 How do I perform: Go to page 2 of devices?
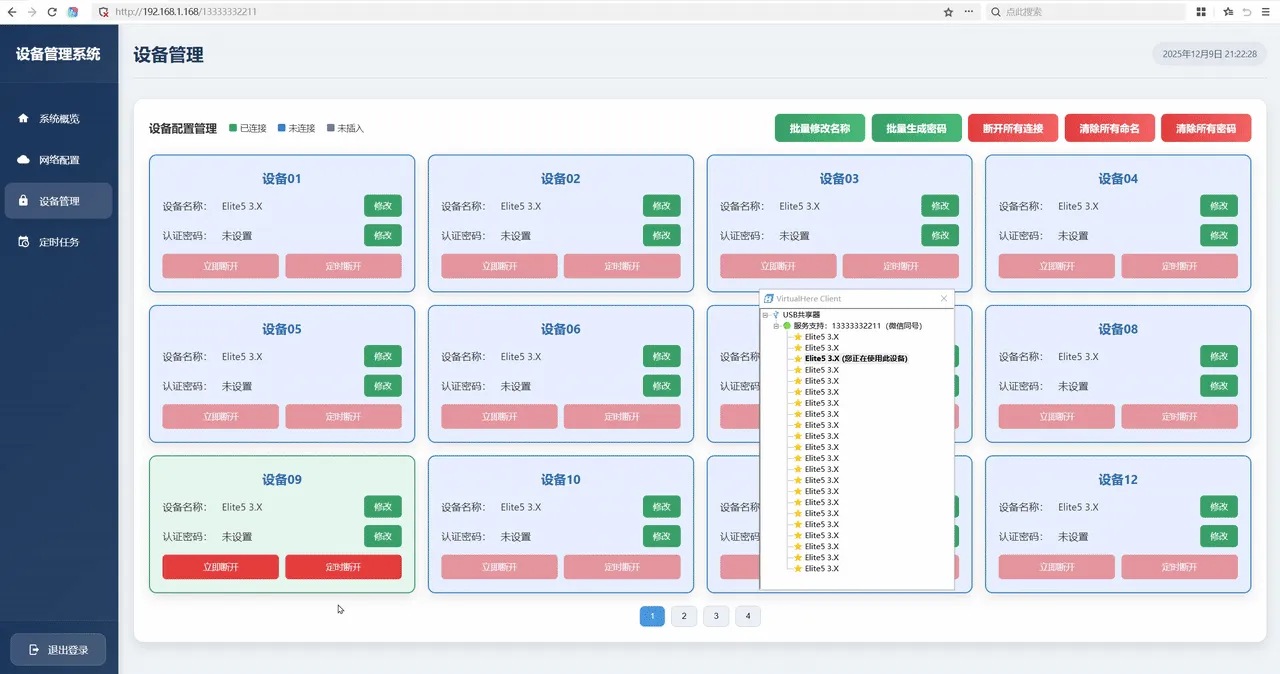point(684,616)
